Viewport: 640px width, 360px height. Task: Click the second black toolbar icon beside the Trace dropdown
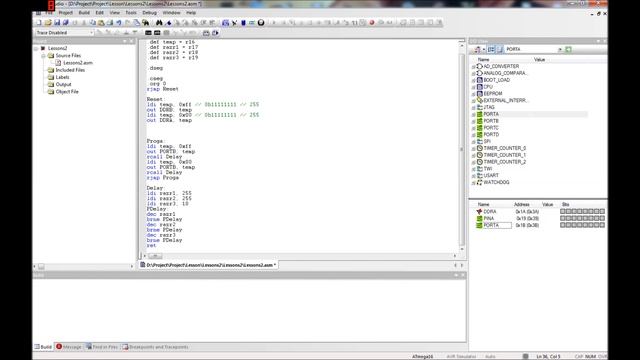click(157, 33)
